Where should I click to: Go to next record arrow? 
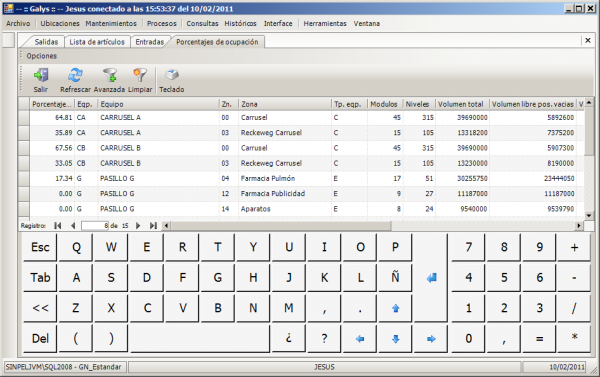tap(138, 225)
